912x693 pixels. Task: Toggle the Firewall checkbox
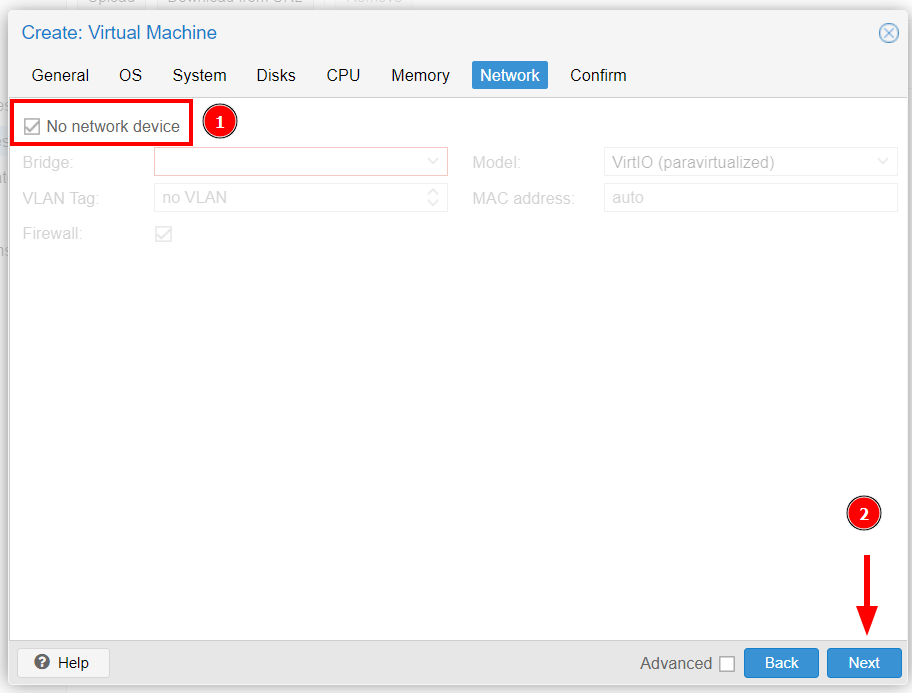click(163, 234)
